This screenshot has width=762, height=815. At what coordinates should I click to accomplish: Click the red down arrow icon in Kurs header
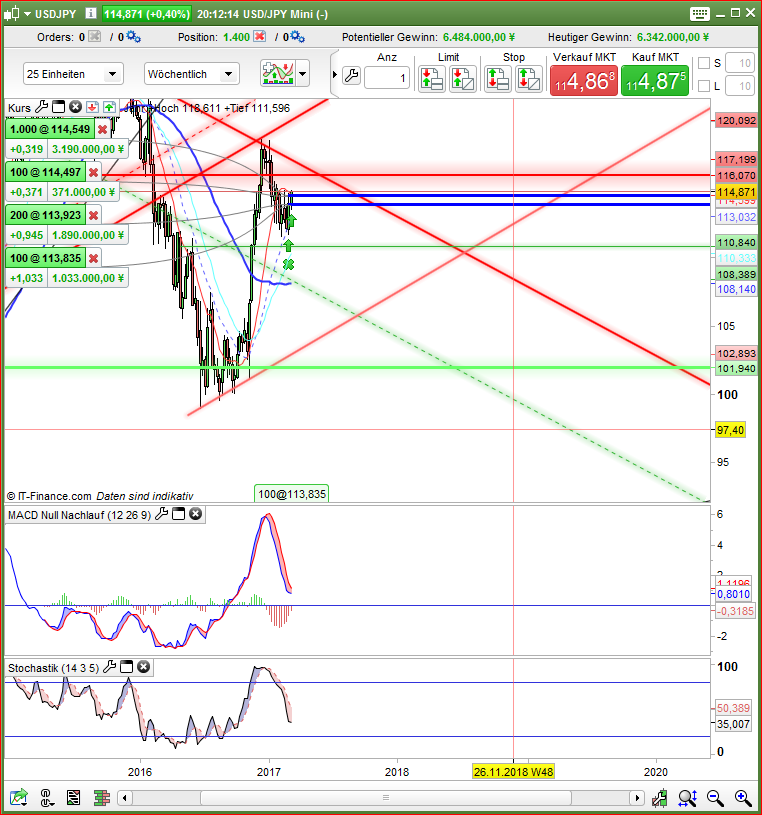pos(93,107)
